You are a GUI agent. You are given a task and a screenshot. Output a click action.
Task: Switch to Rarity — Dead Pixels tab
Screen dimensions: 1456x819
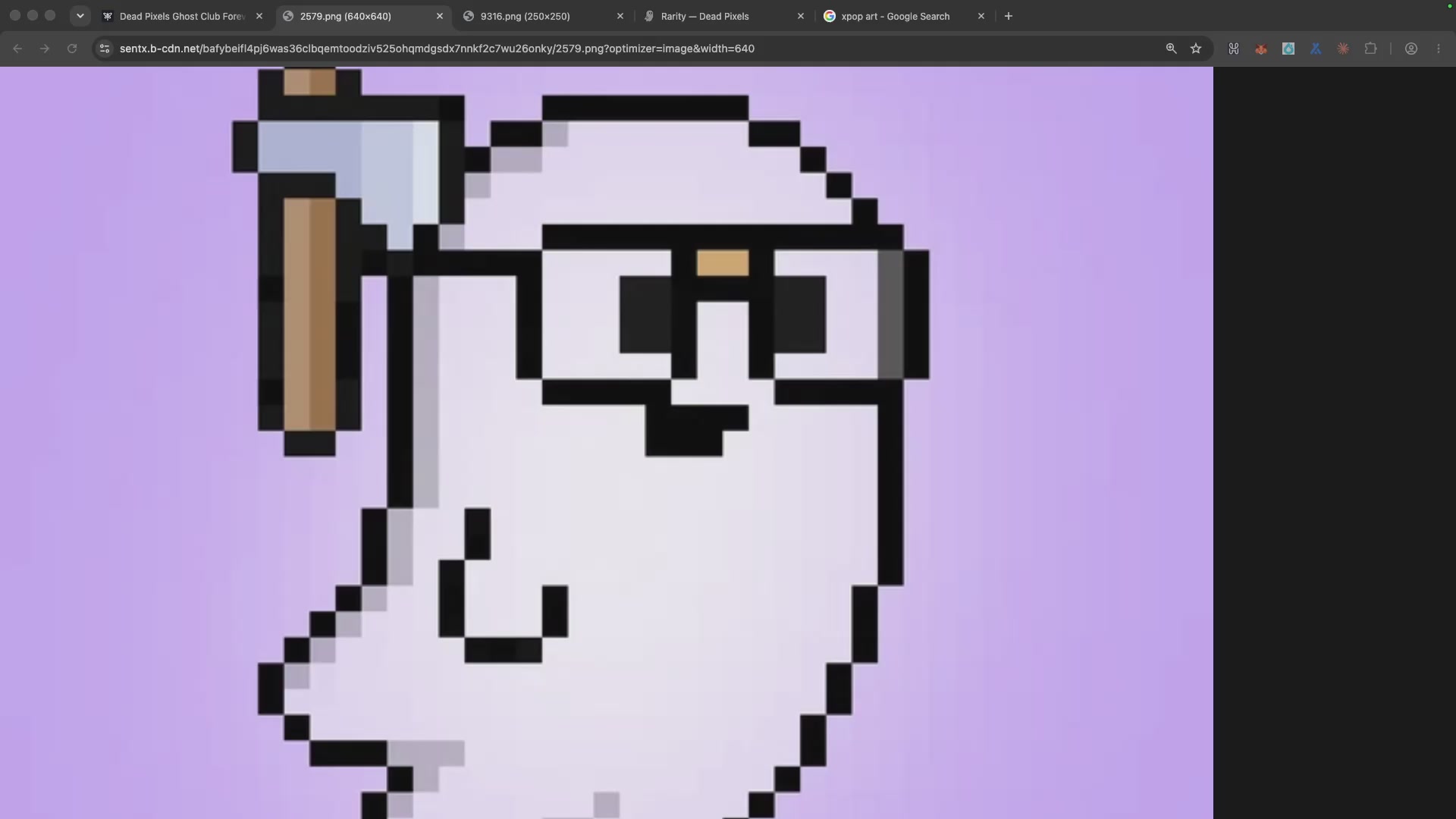(704, 16)
